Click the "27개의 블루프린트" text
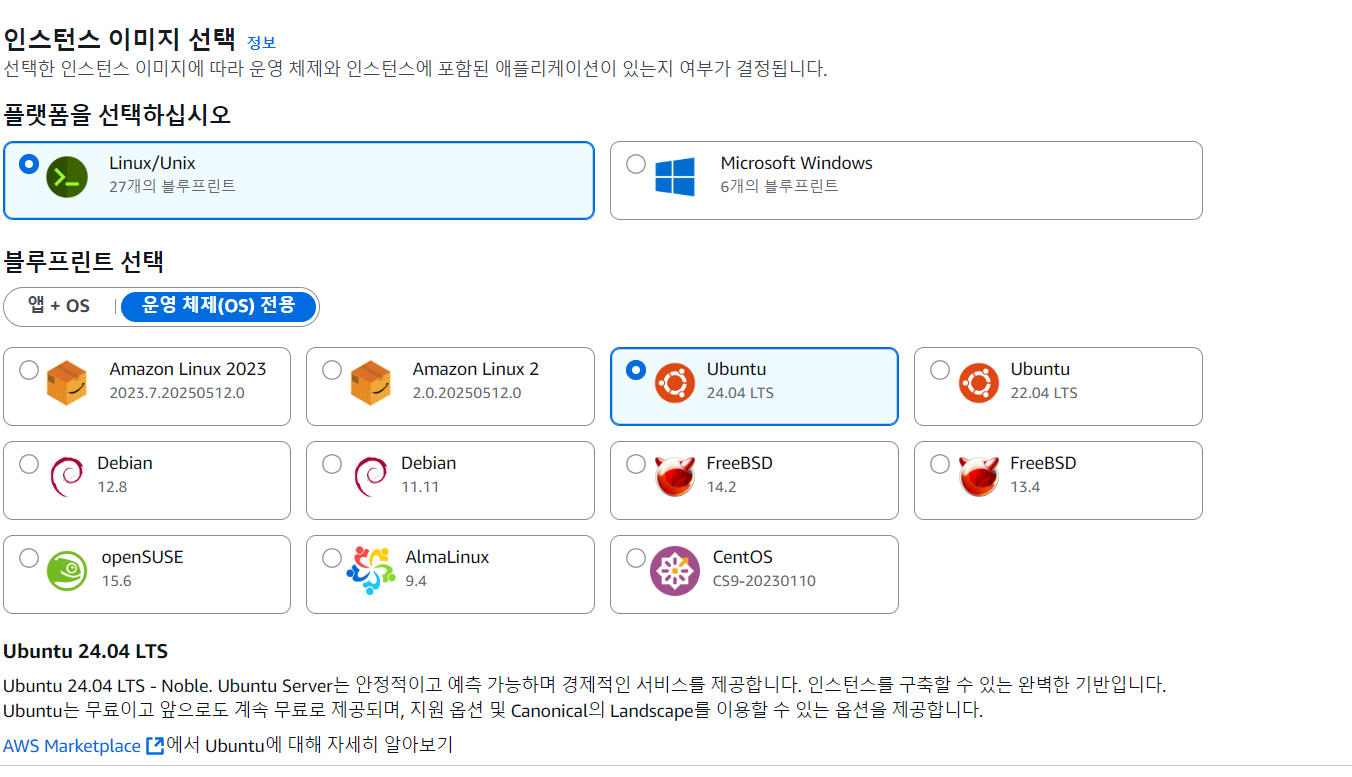This screenshot has width=1352, height=777. click(x=172, y=186)
